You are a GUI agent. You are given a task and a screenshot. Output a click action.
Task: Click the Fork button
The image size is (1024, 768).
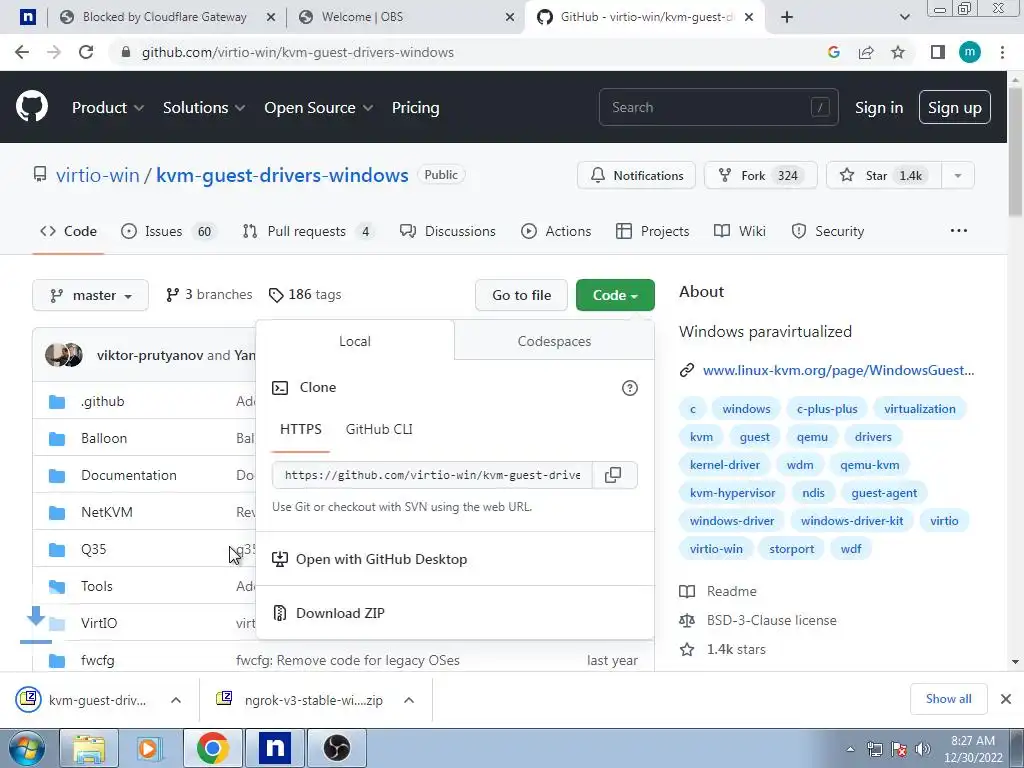click(x=760, y=176)
